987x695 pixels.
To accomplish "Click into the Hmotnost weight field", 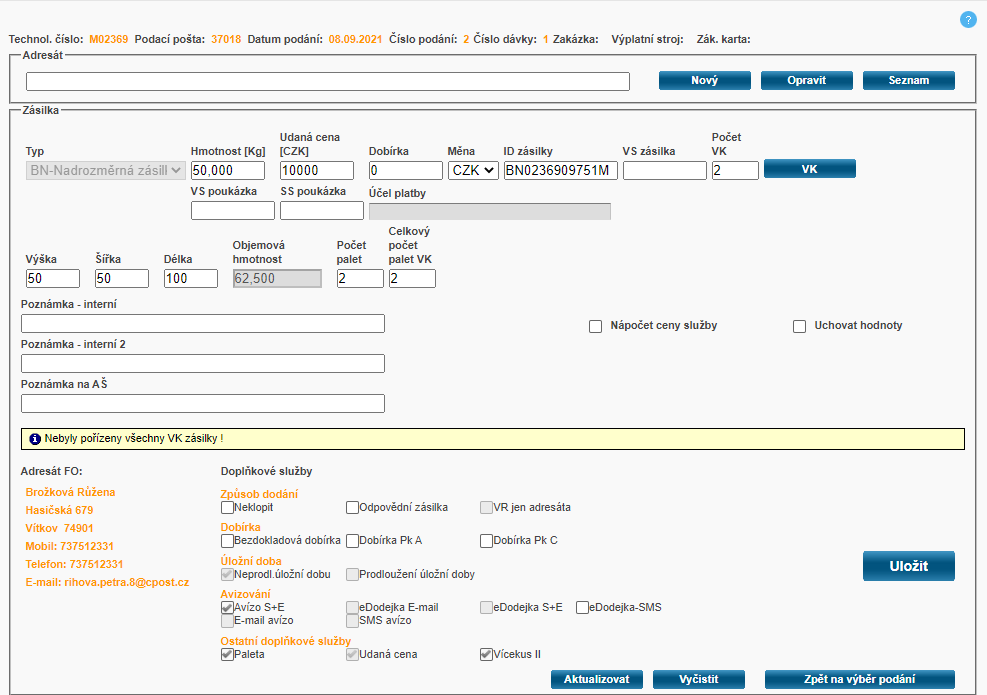I will point(227,171).
